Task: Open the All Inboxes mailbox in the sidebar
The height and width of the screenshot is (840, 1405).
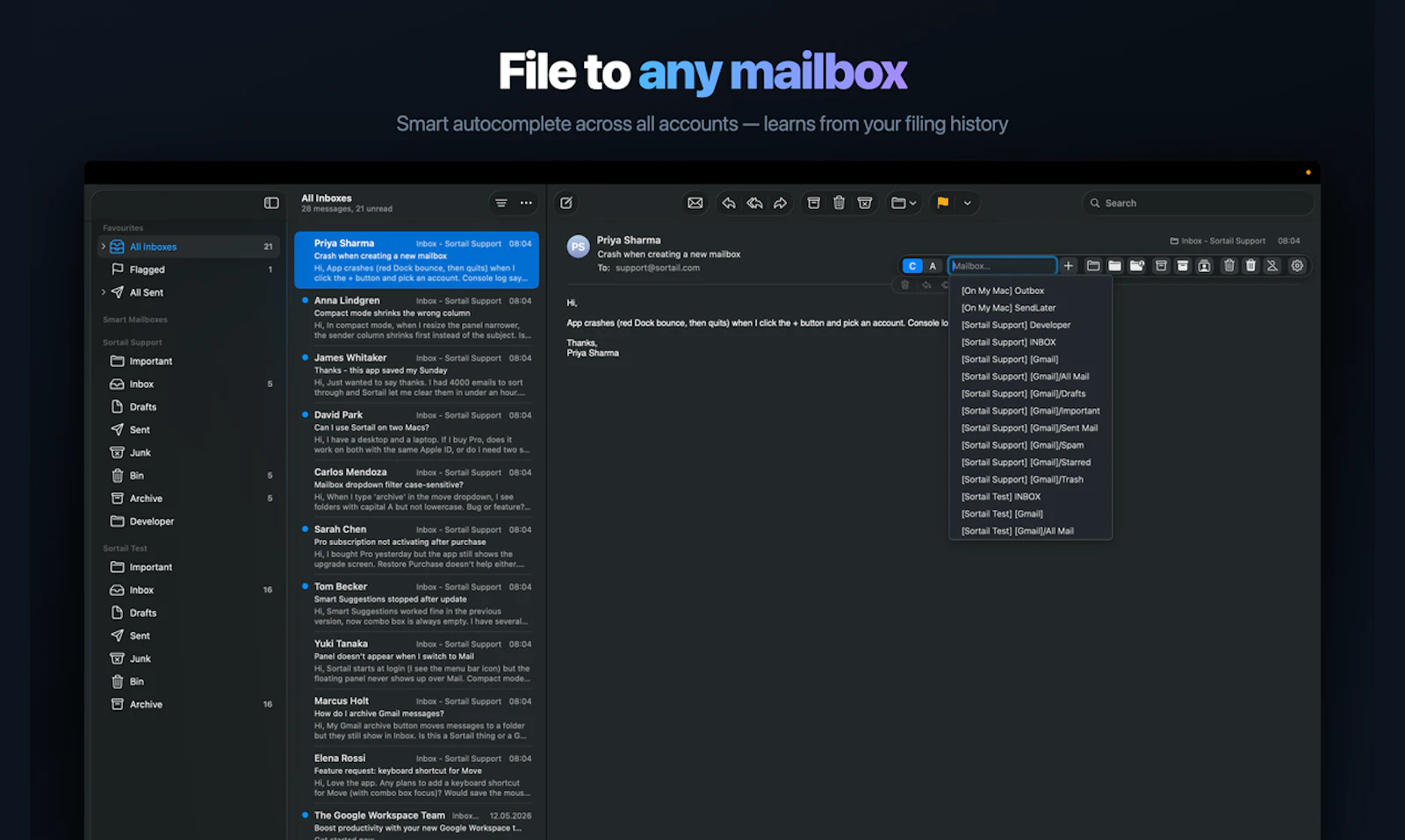Action: (188, 247)
